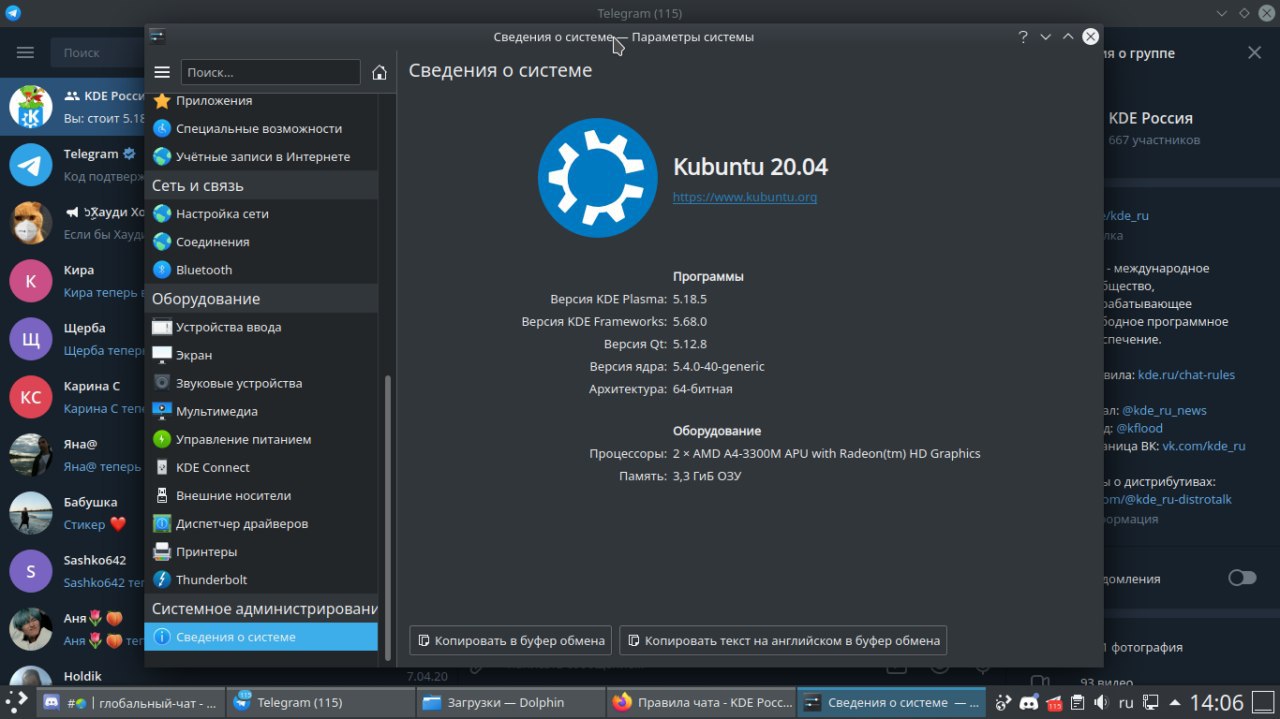Open Приложения settings category
This screenshot has width=1280, height=719.
coord(262,101)
